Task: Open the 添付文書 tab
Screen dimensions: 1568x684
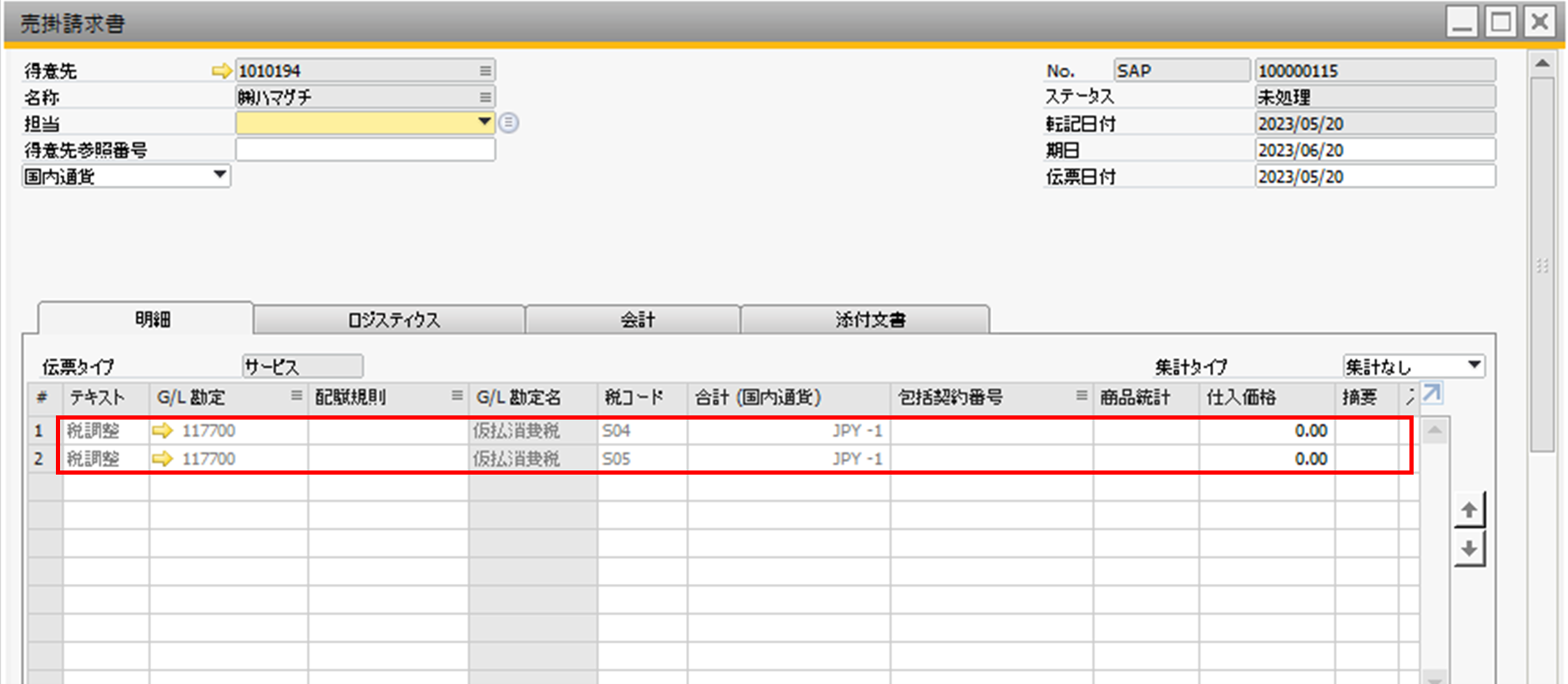Action: tap(870, 320)
